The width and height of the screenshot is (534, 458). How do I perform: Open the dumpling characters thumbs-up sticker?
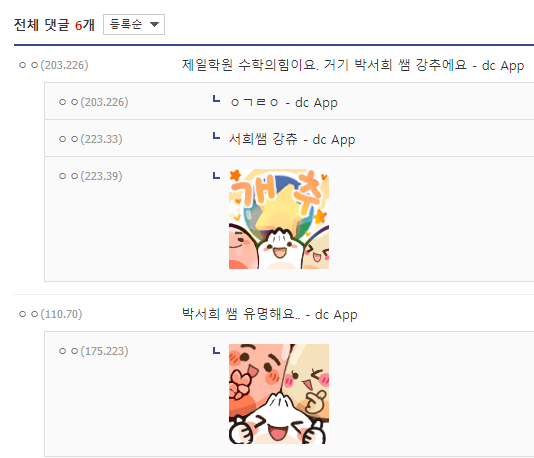(x=279, y=394)
